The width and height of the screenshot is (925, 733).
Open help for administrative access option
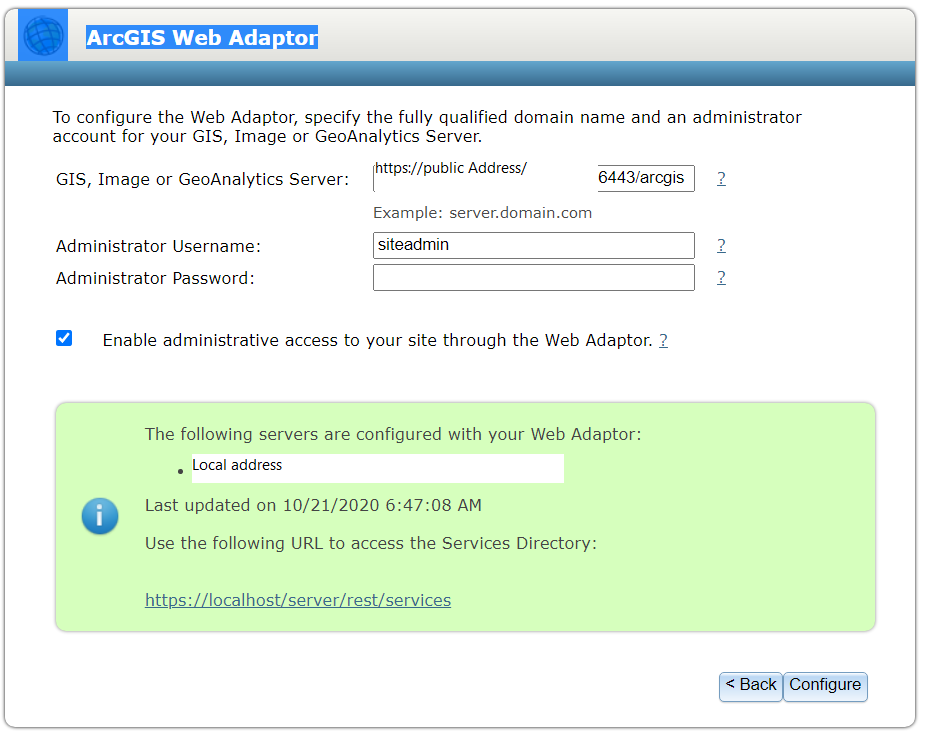tap(663, 340)
